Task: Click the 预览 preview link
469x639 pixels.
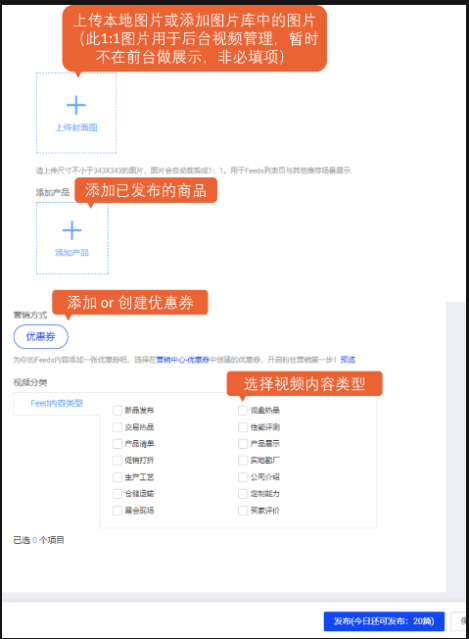Action: click(348, 360)
